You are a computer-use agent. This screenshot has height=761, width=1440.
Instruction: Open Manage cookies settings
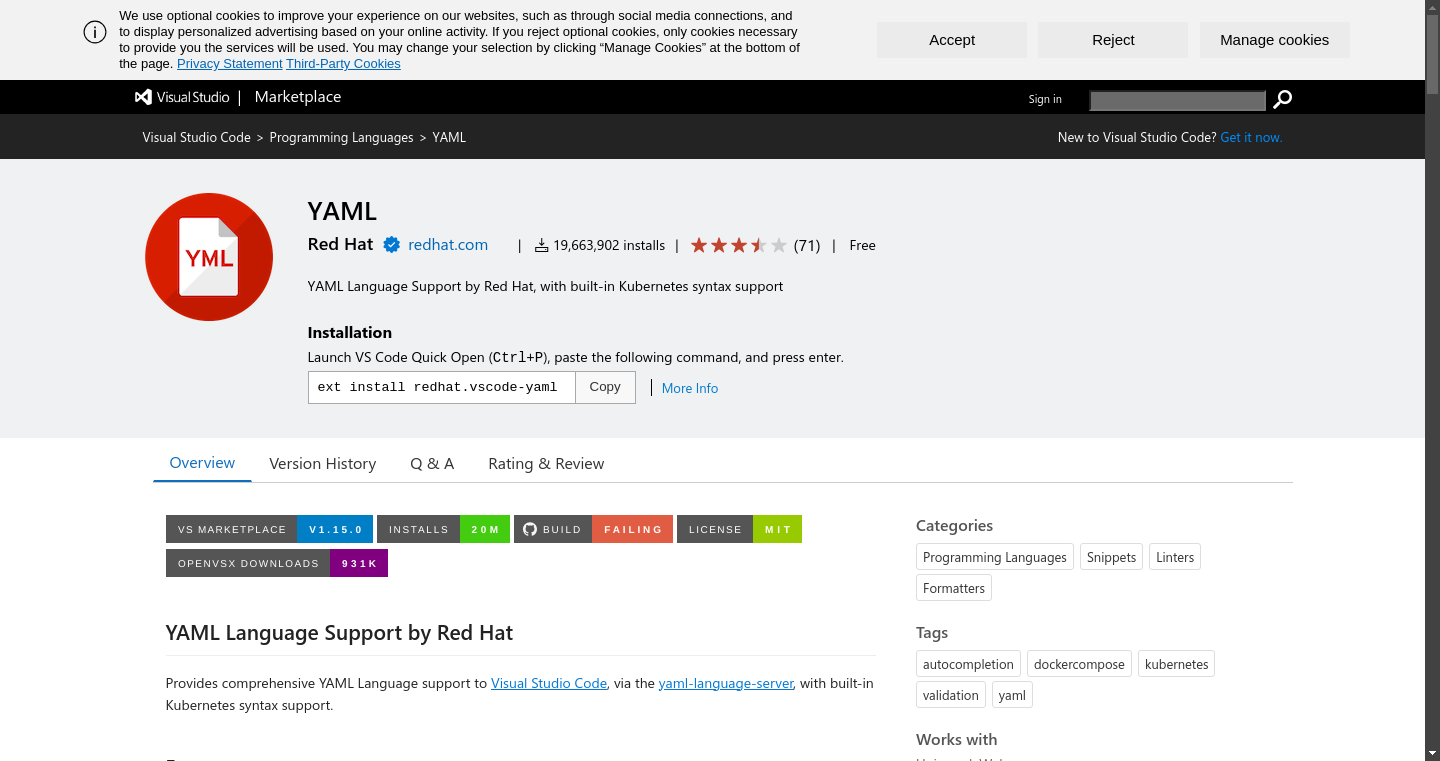pyautogui.click(x=1275, y=40)
